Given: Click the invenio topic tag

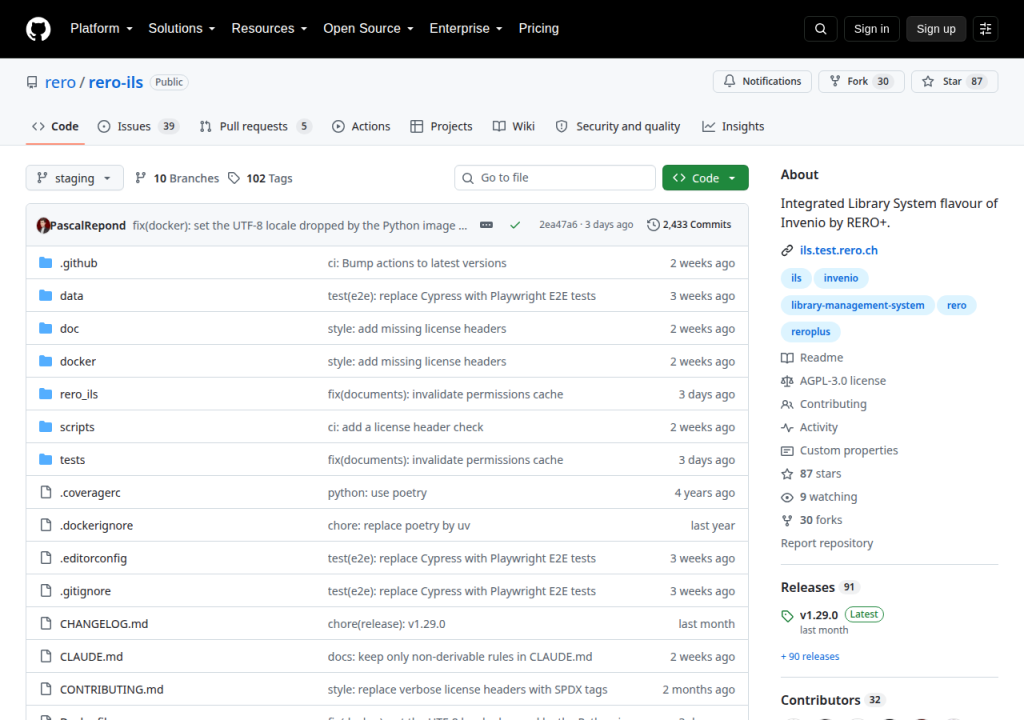Looking at the screenshot, I should click(840, 278).
